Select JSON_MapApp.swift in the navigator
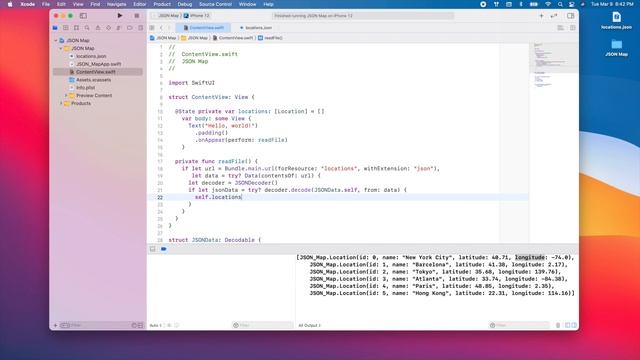640x360 pixels. pyautogui.click(x=98, y=64)
